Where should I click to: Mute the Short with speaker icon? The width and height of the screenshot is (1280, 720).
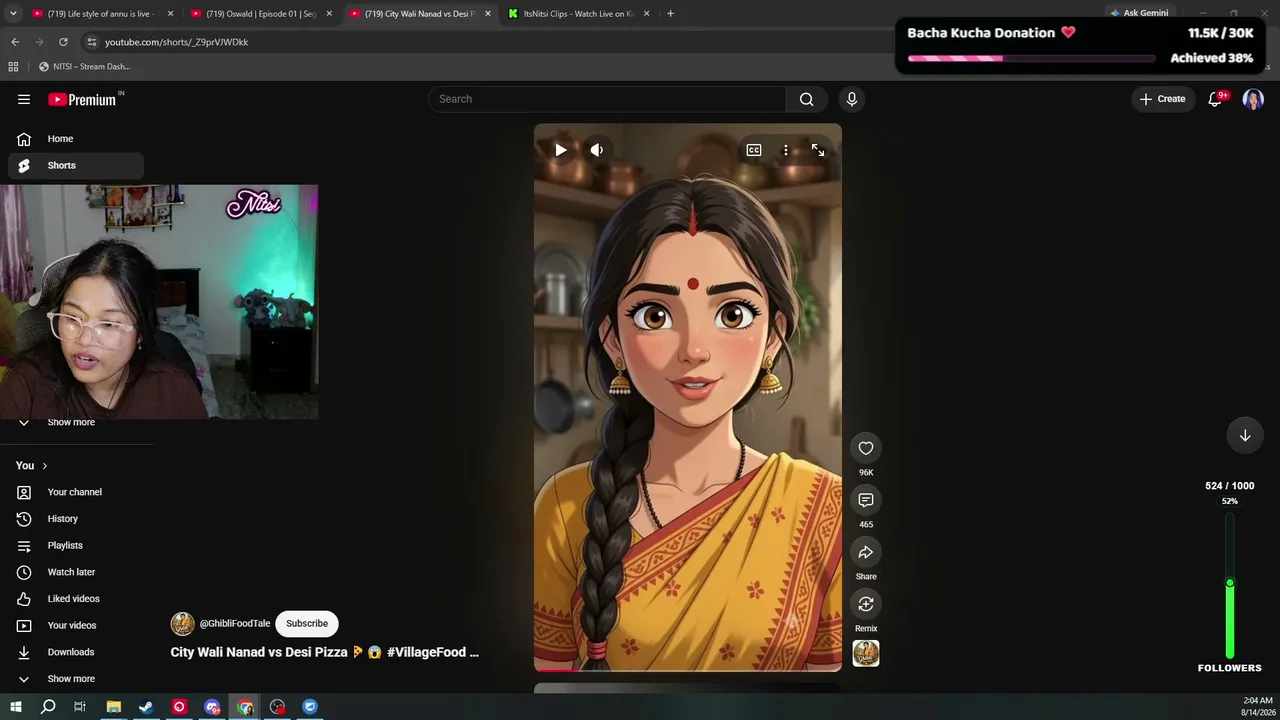pyautogui.click(x=597, y=150)
